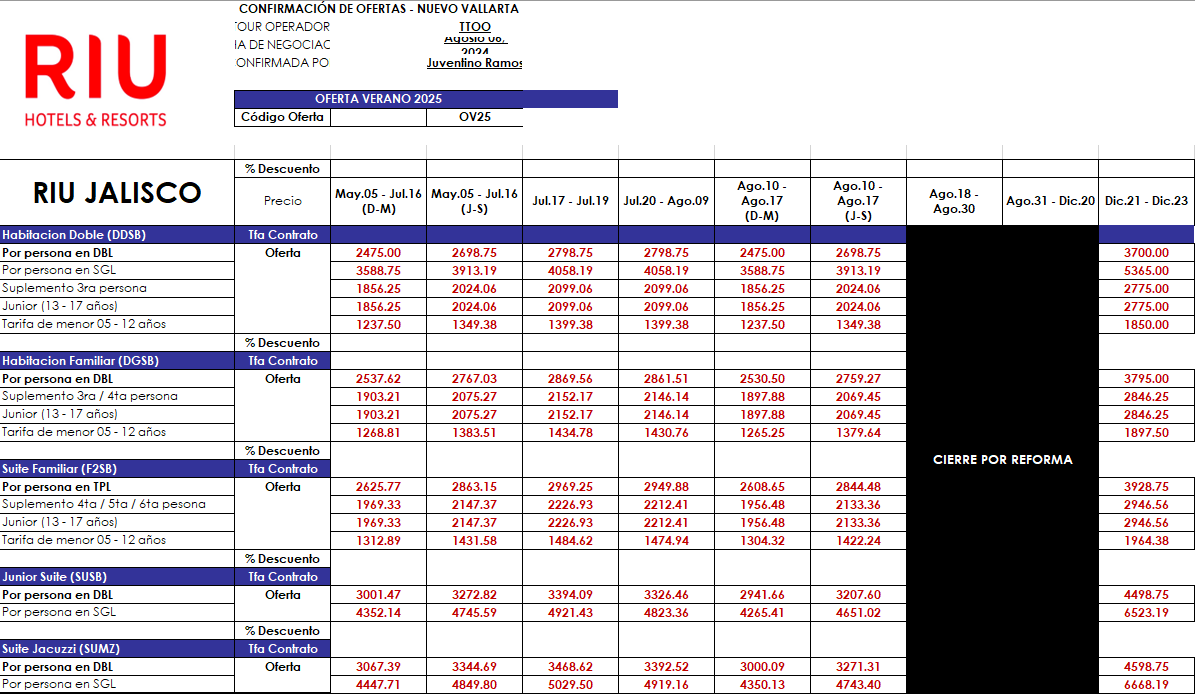Image resolution: width=1195 pixels, height=694 pixels.
Task: Click the price cell 1897.50
Action: click(1146, 433)
